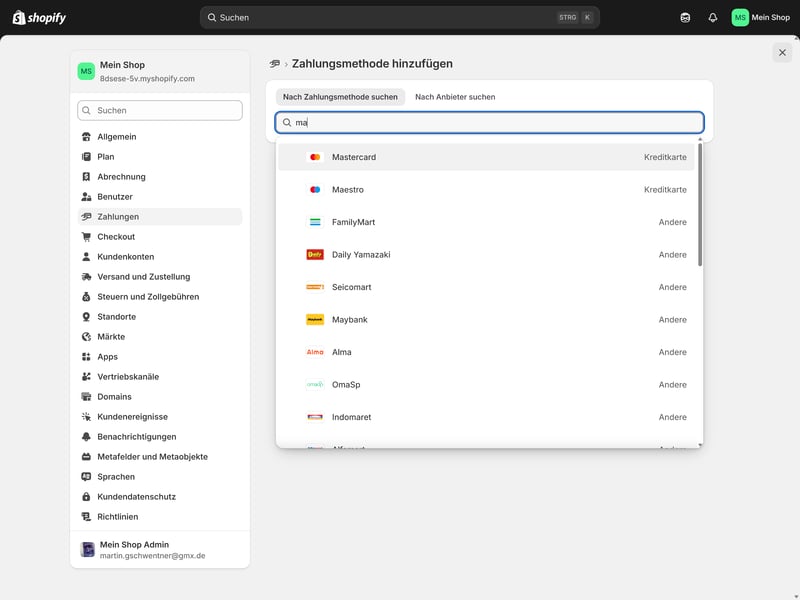Close the settings dialog with X
Screen dimensions: 800x600
[x=782, y=52]
